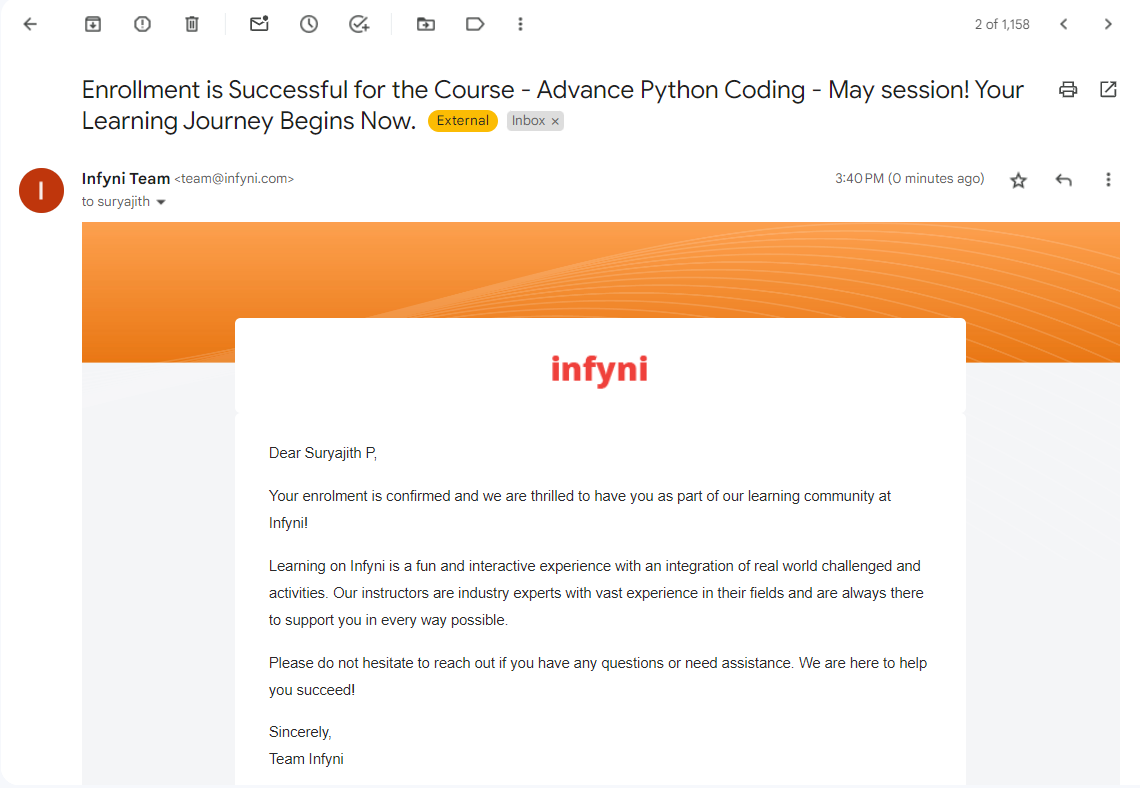The image size is (1140, 788).
Task: Snooze this email
Action: [309, 24]
